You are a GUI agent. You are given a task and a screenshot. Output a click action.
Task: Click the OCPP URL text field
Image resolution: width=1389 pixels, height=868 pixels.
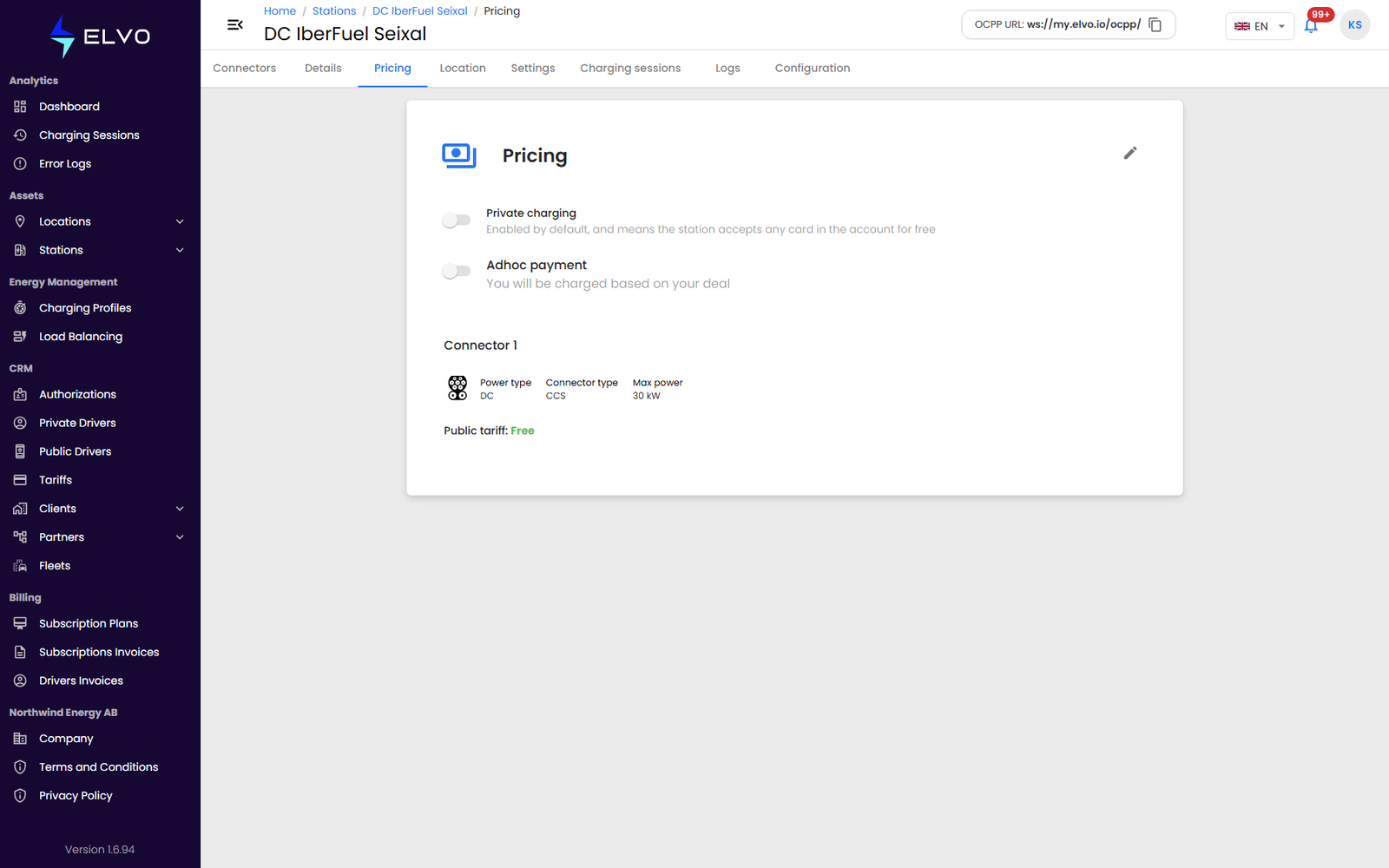pos(1068,25)
